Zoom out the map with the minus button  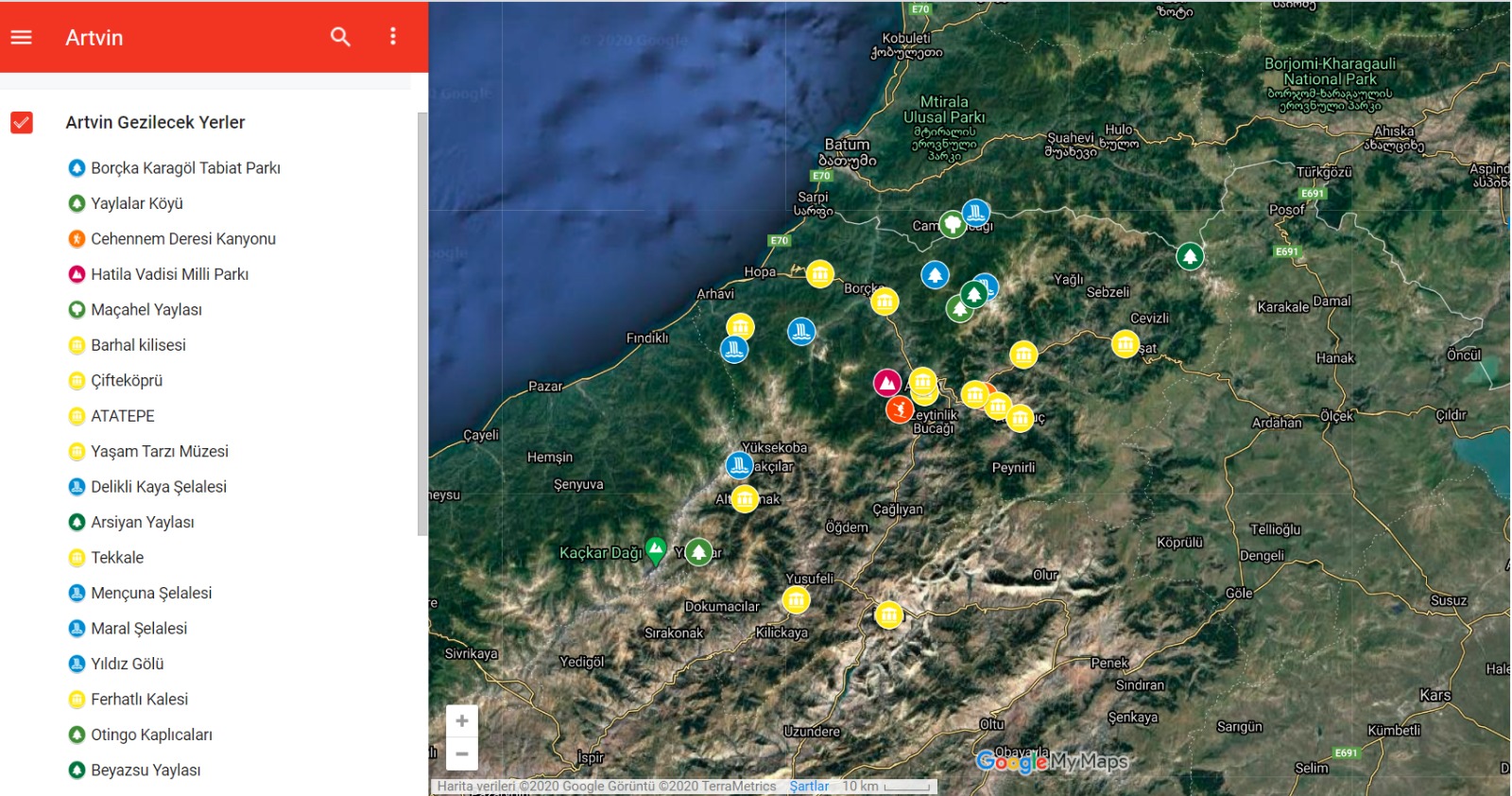pyautogui.click(x=462, y=753)
